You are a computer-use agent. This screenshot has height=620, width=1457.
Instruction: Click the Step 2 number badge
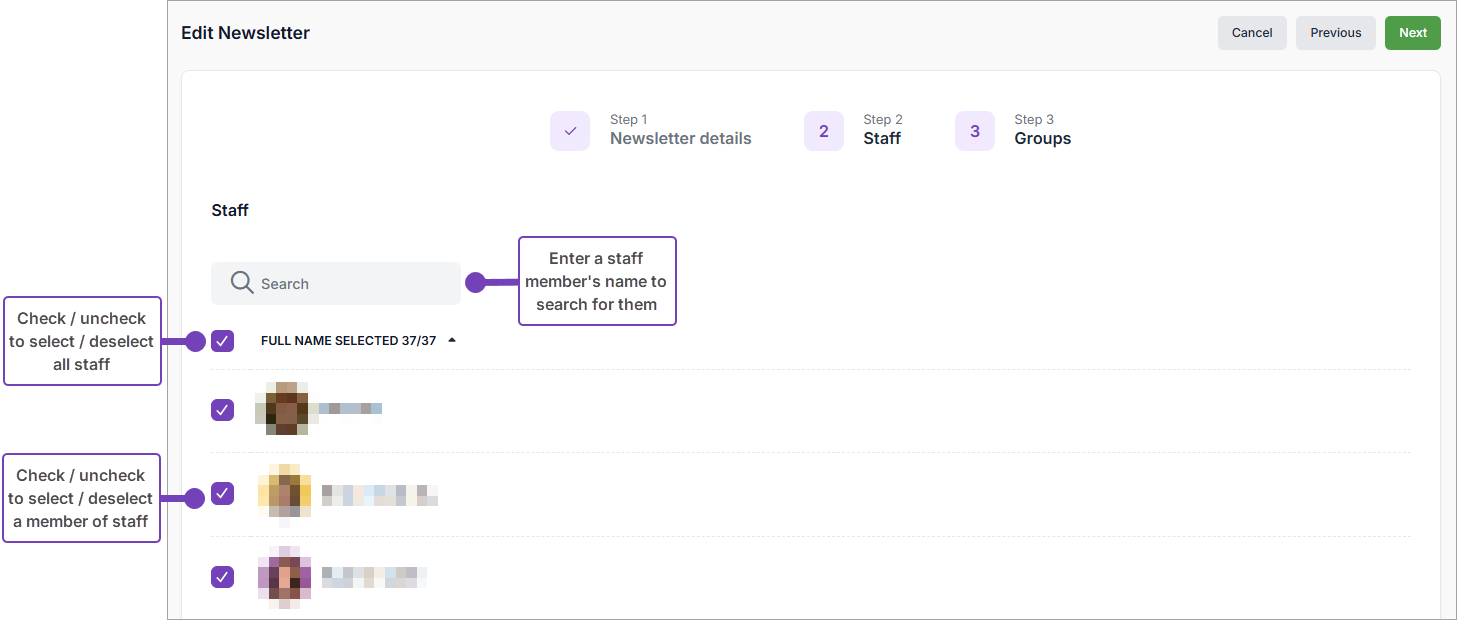[823, 131]
